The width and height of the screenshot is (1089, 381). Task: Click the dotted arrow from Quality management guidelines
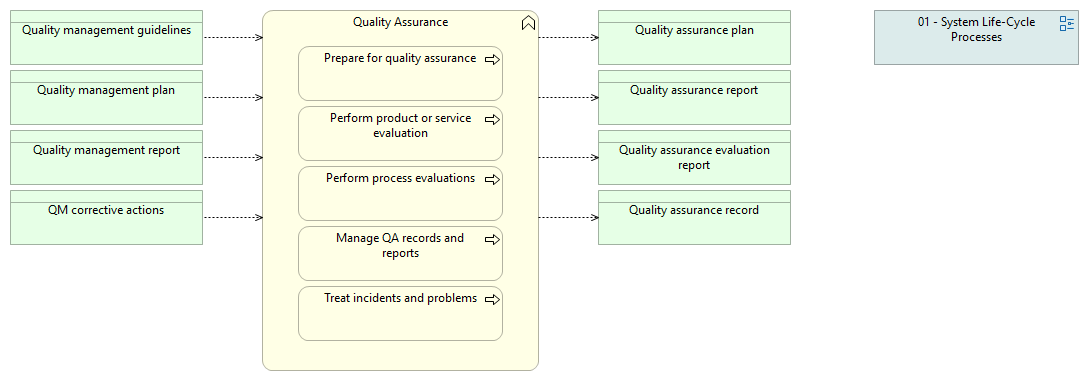click(x=233, y=37)
